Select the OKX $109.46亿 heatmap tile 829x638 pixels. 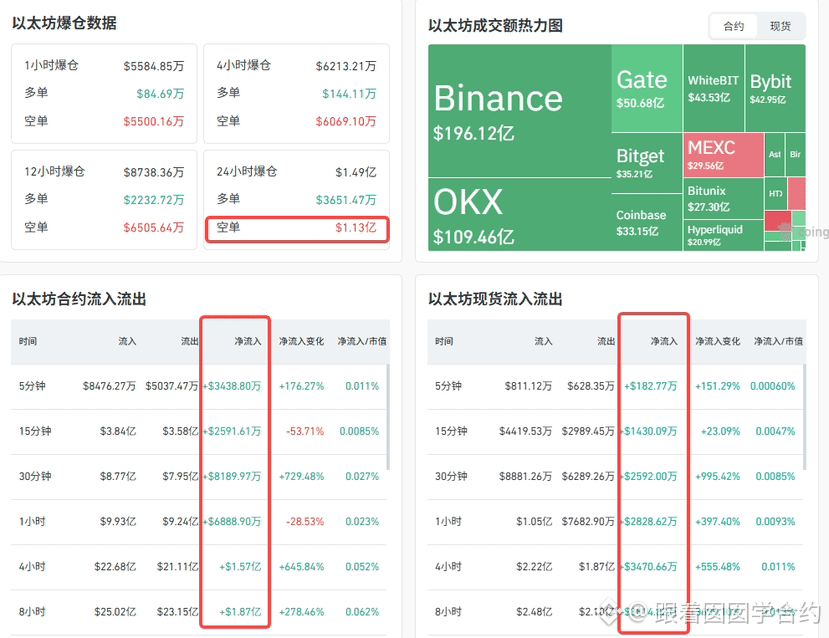click(519, 215)
